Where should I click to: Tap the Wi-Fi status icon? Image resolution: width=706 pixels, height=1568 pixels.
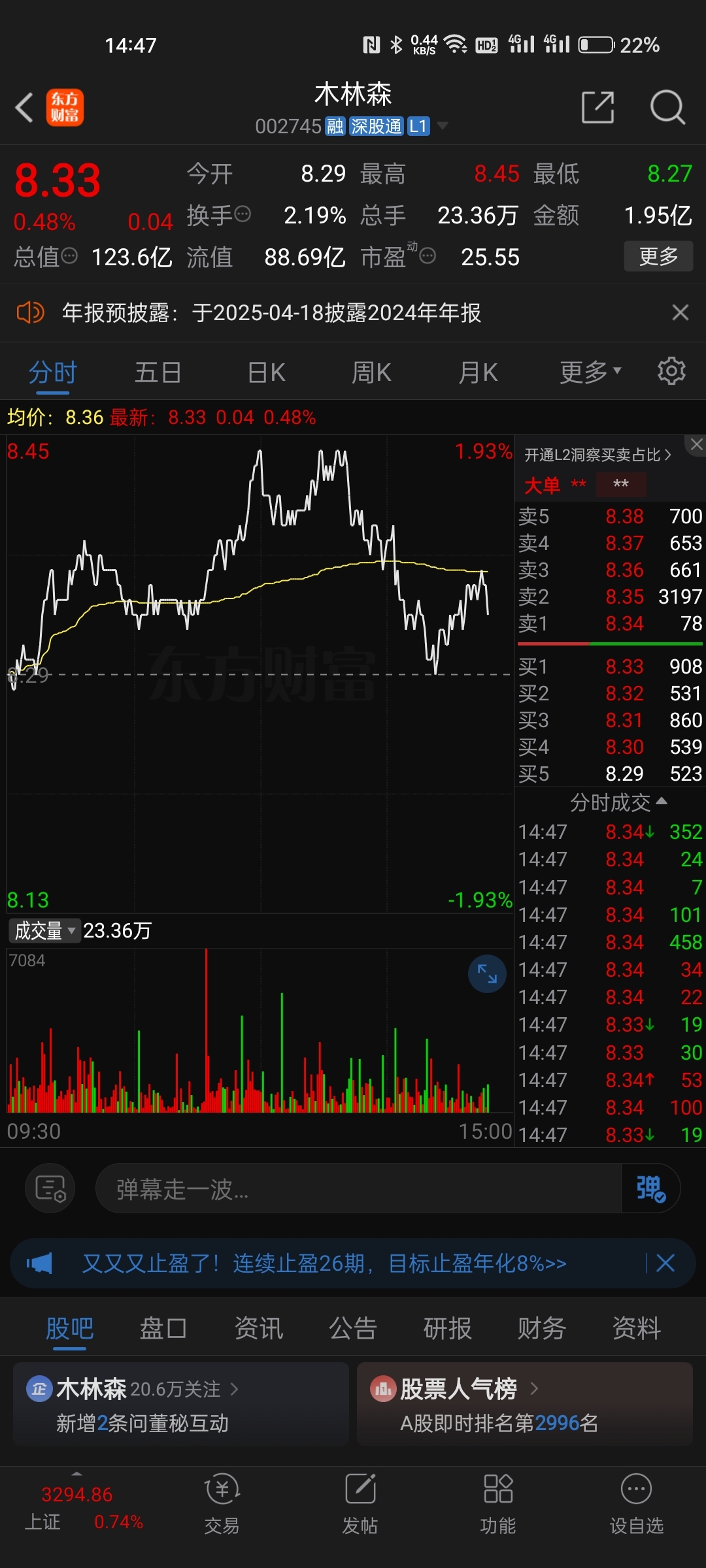(455, 44)
